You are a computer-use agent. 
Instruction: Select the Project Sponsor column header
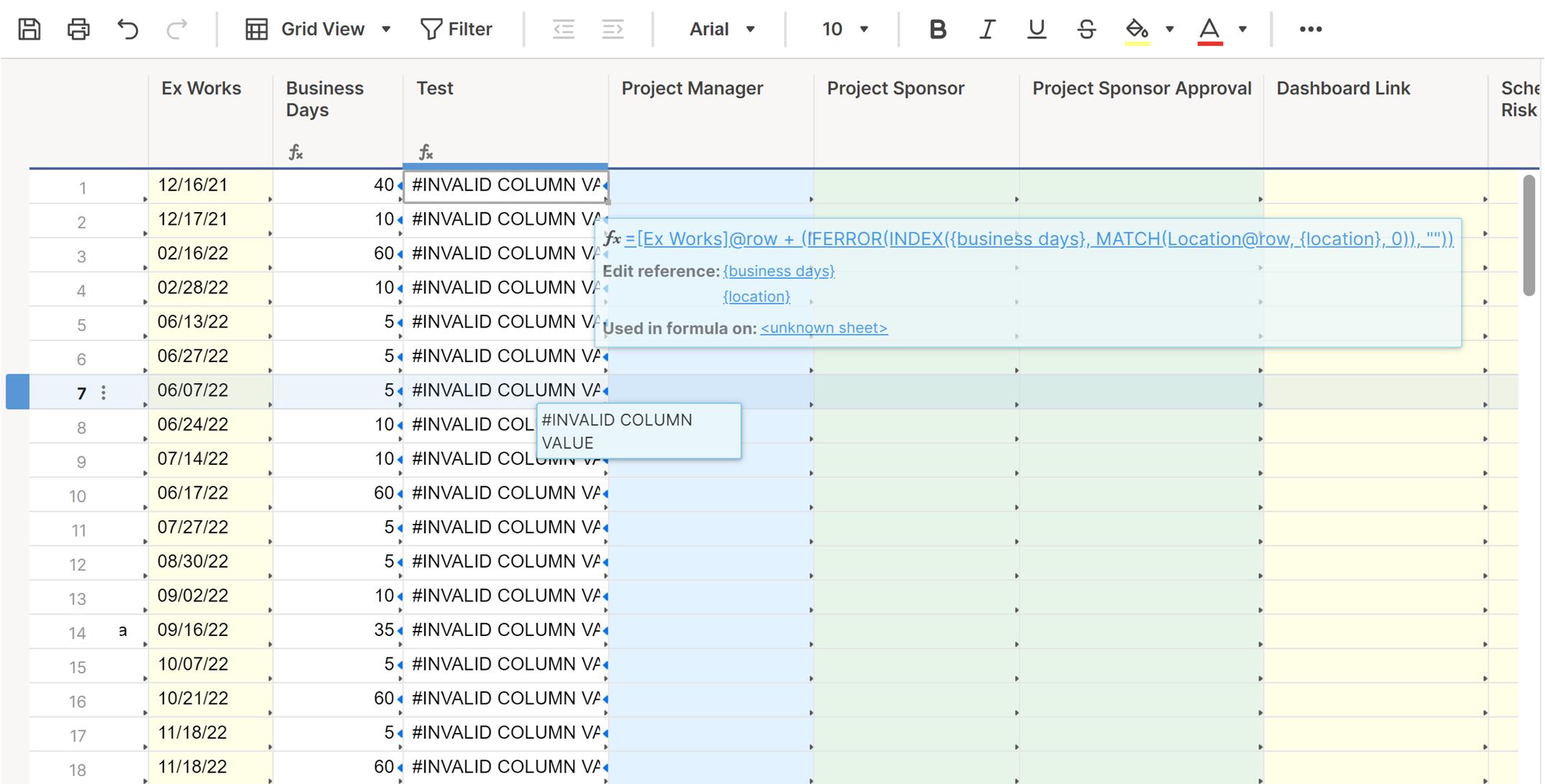click(x=917, y=121)
